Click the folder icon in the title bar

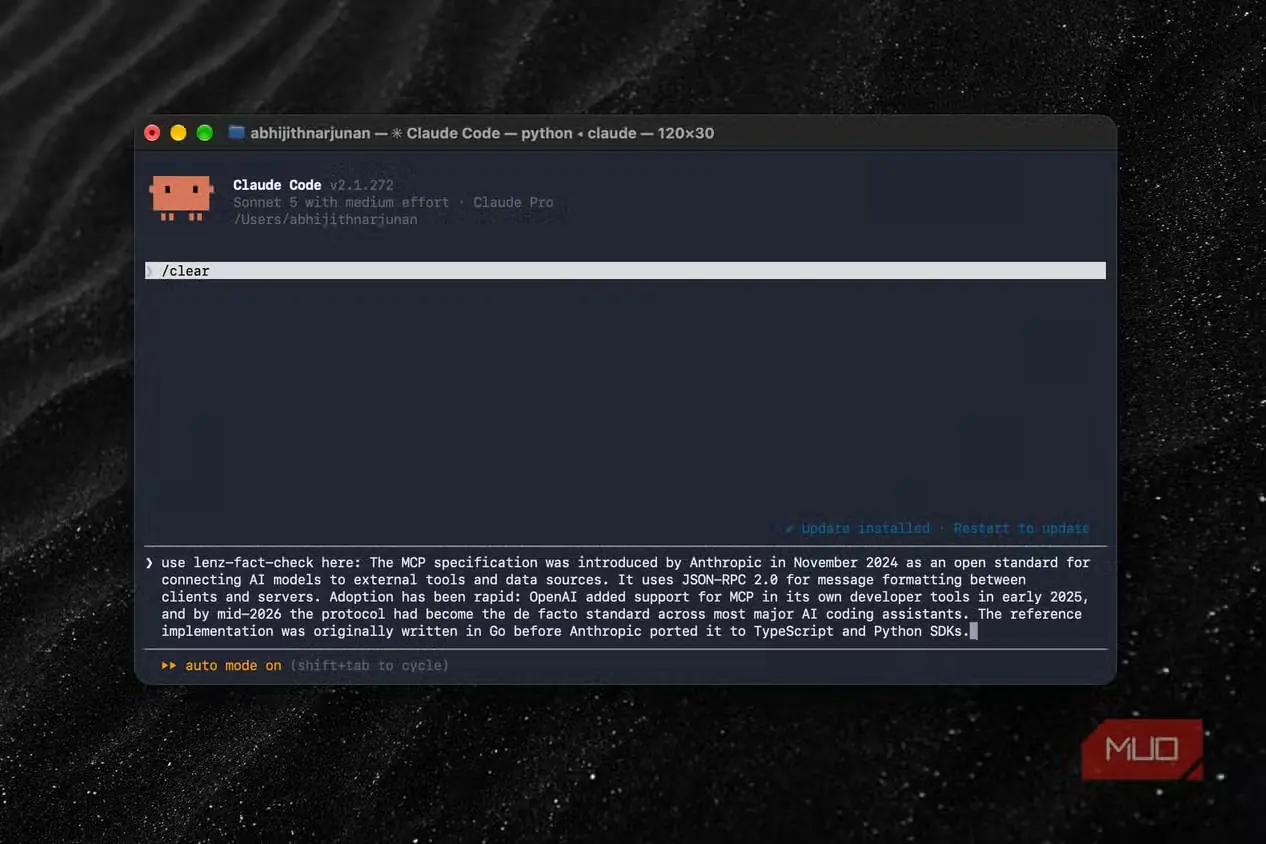237,132
